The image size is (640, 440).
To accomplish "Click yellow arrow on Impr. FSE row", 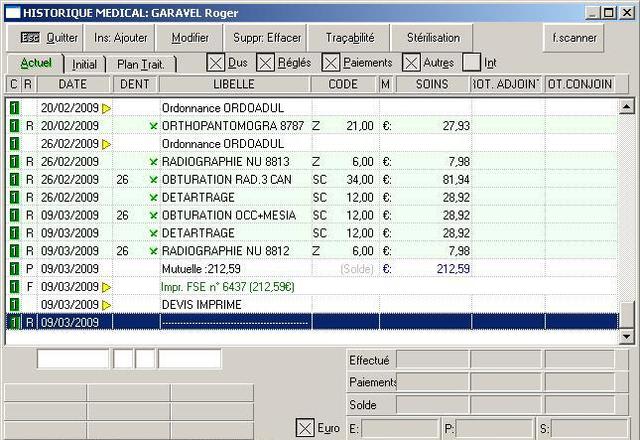I will (x=107, y=286).
